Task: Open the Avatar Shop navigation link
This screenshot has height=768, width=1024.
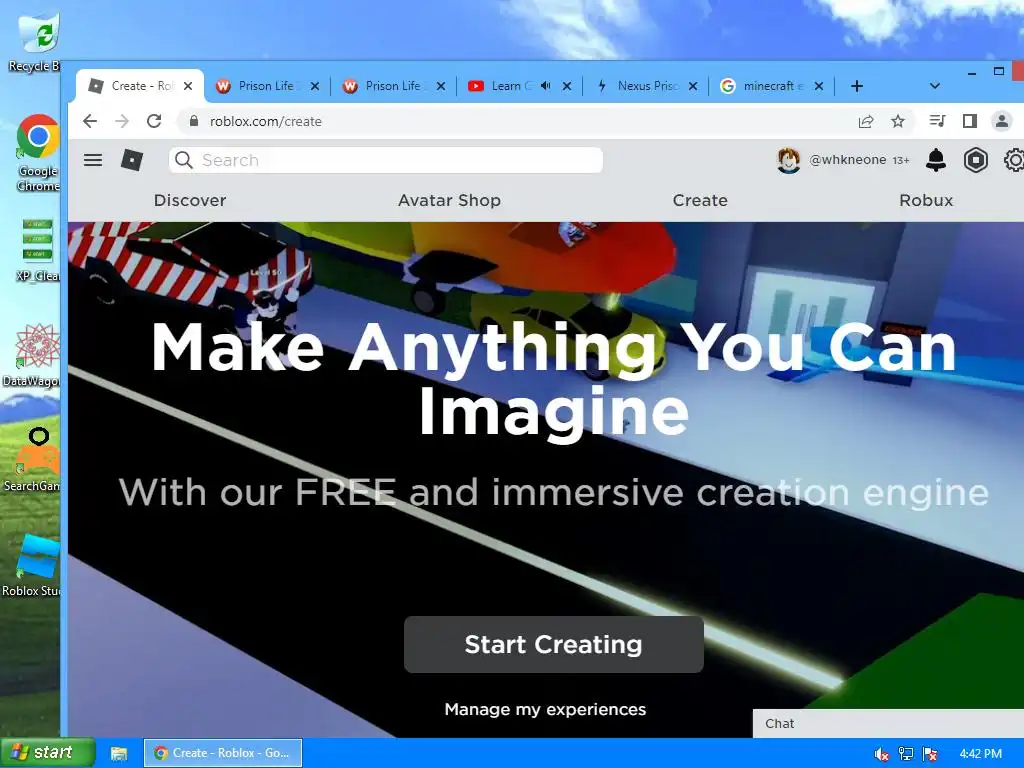Action: (449, 200)
